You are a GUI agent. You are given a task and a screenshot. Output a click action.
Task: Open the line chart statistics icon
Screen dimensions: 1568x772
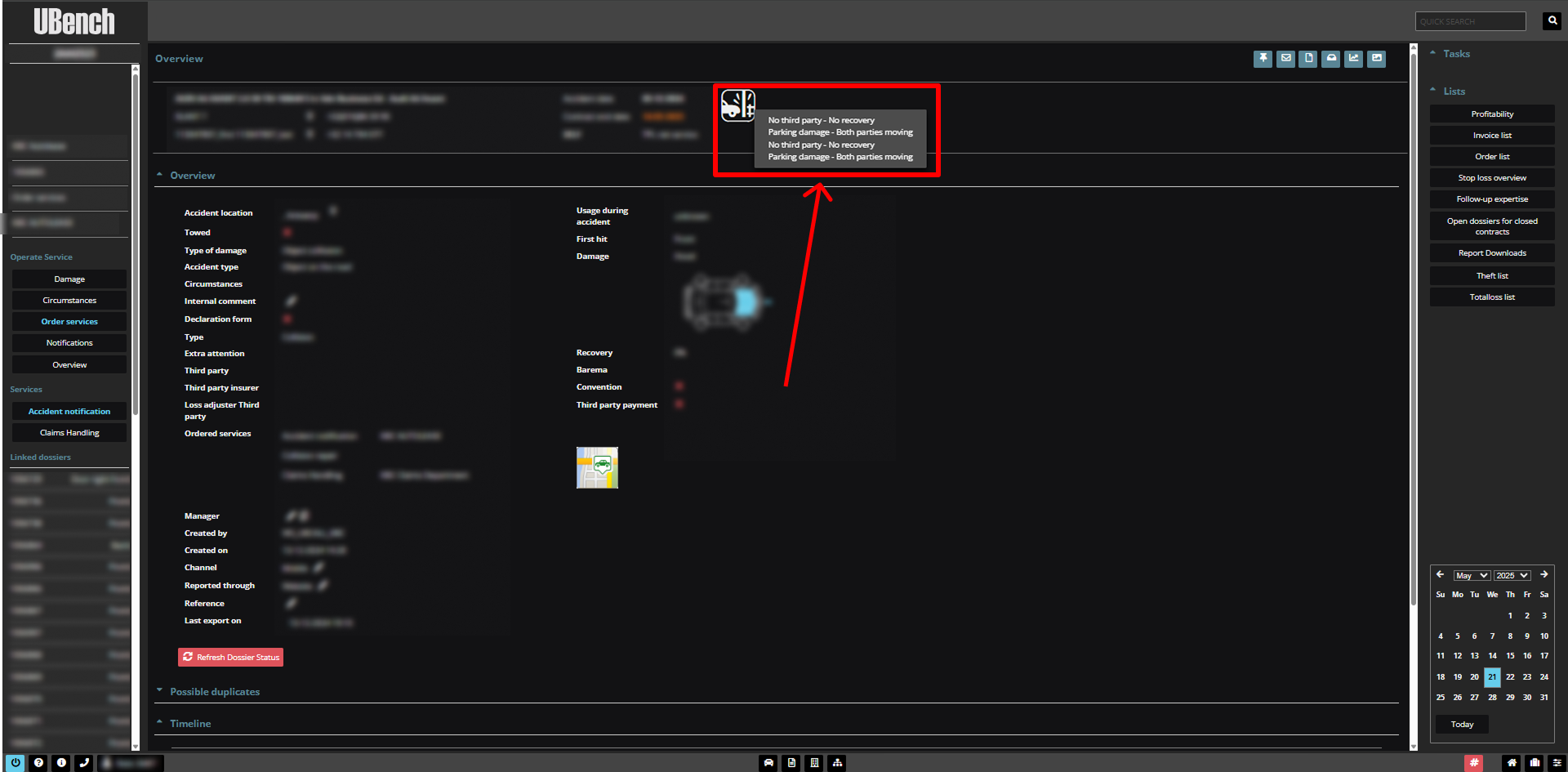[x=1354, y=58]
